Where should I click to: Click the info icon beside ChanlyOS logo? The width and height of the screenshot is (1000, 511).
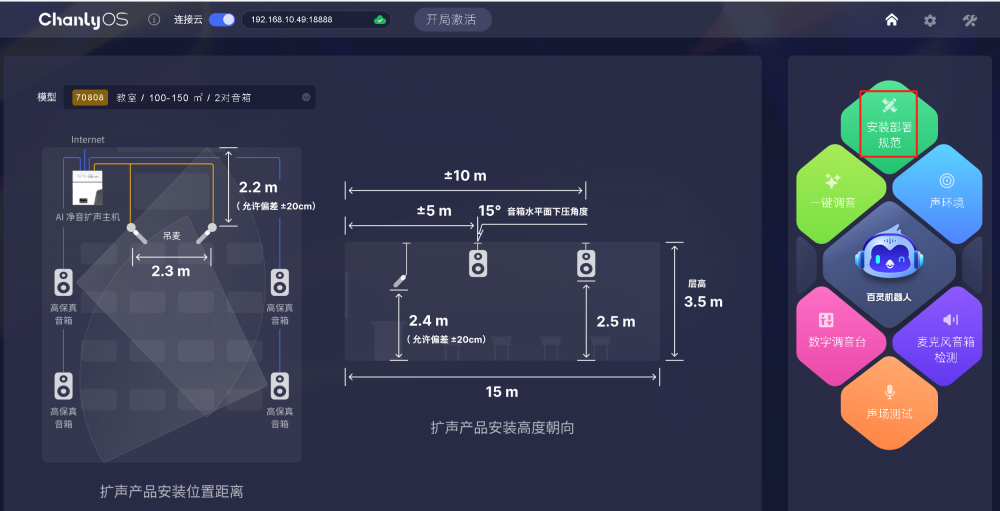pyautogui.click(x=154, y=20)
